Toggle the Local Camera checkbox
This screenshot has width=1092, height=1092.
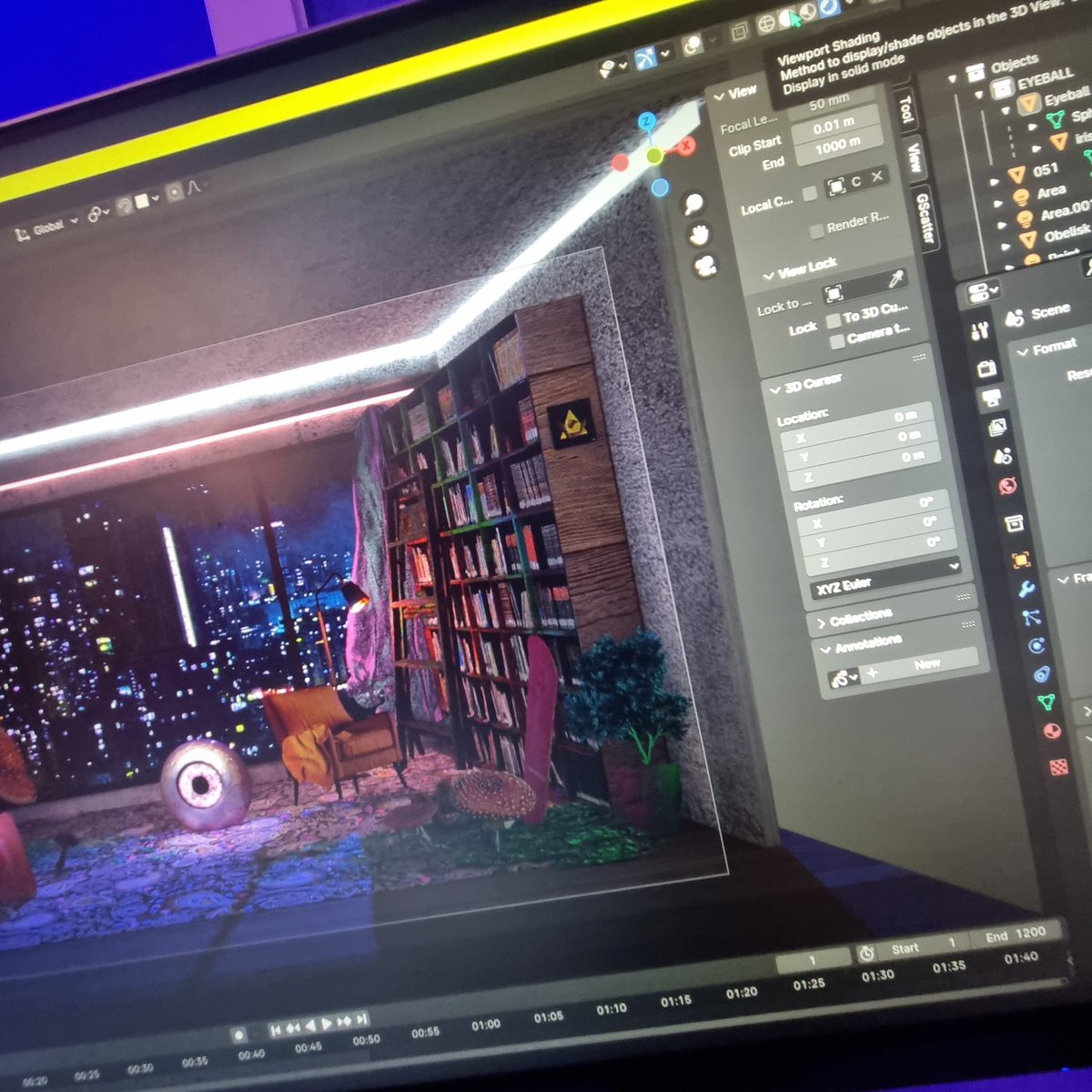tap(812, 192)
